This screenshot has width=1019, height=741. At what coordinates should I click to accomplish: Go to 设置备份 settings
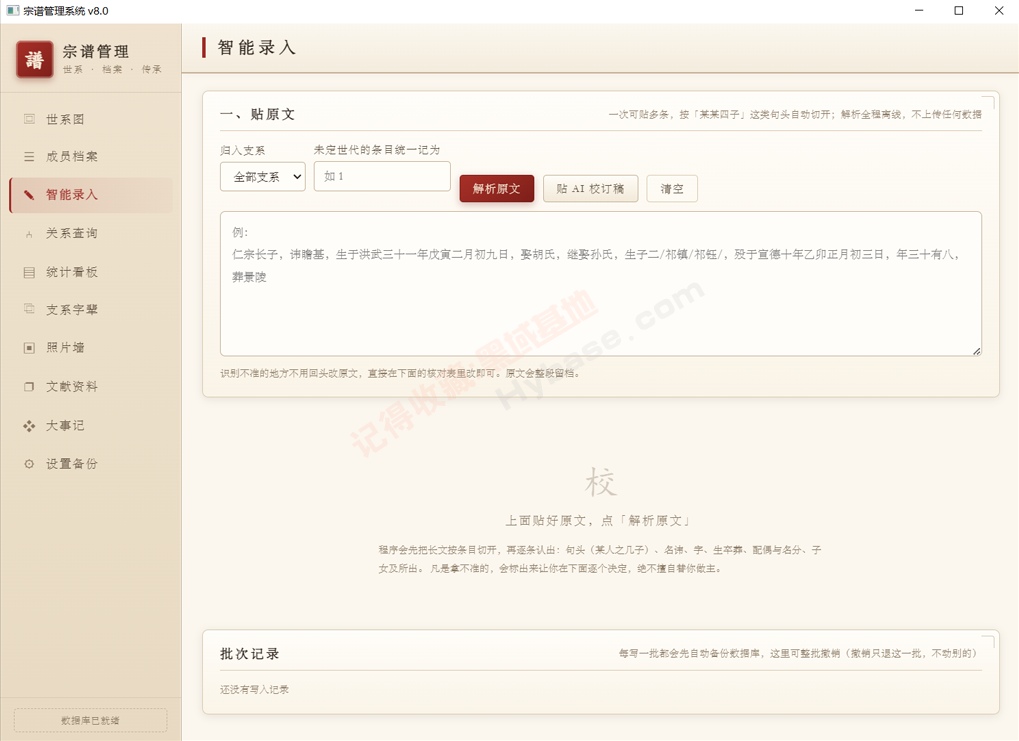(x=91, y=464)
